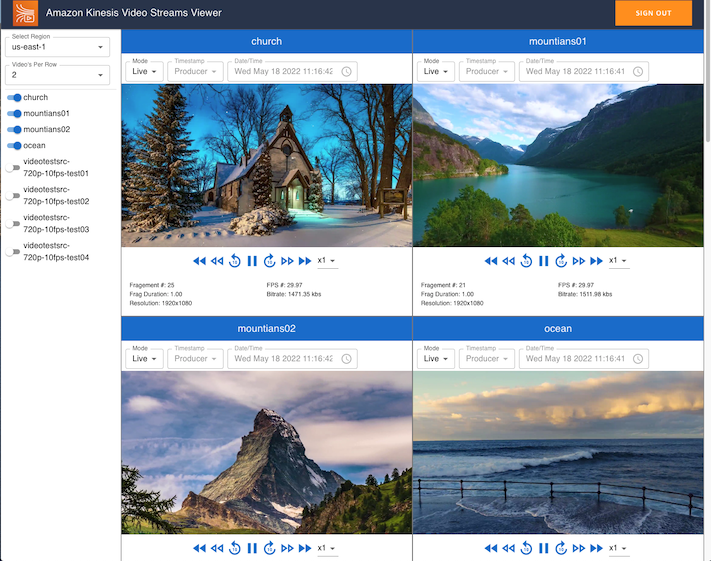Toggle off the church stream switch
The height and width of the screenshot is (561, 711).
click(14, 98)
